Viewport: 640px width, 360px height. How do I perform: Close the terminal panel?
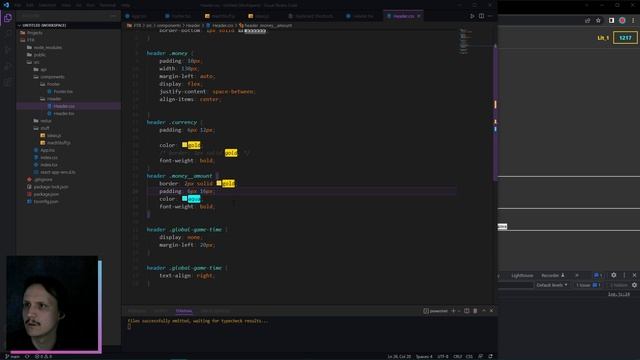coord(491,311)
